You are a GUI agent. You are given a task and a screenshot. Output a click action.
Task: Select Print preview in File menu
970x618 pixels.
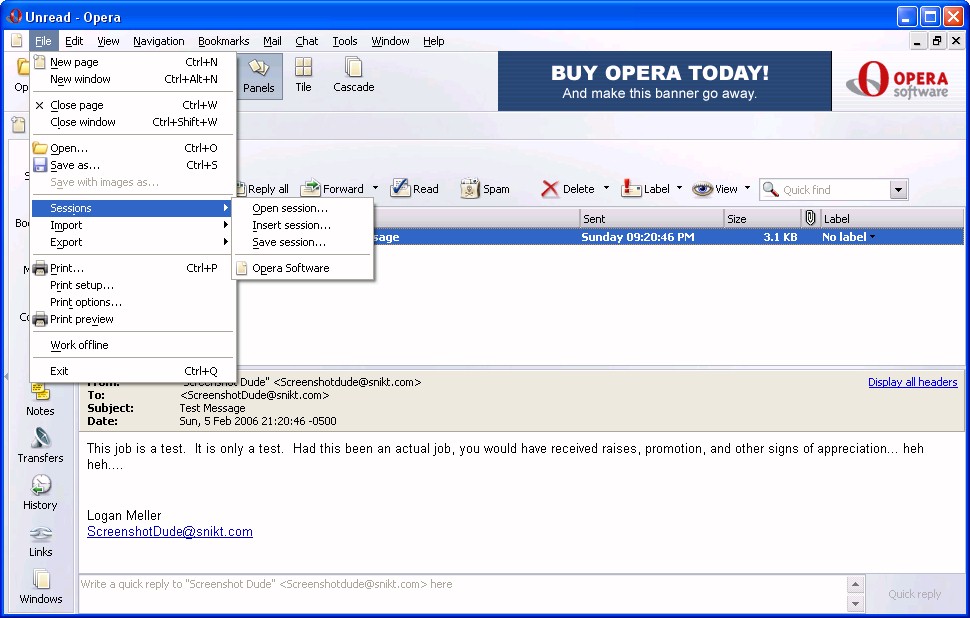tap(82, 319)
